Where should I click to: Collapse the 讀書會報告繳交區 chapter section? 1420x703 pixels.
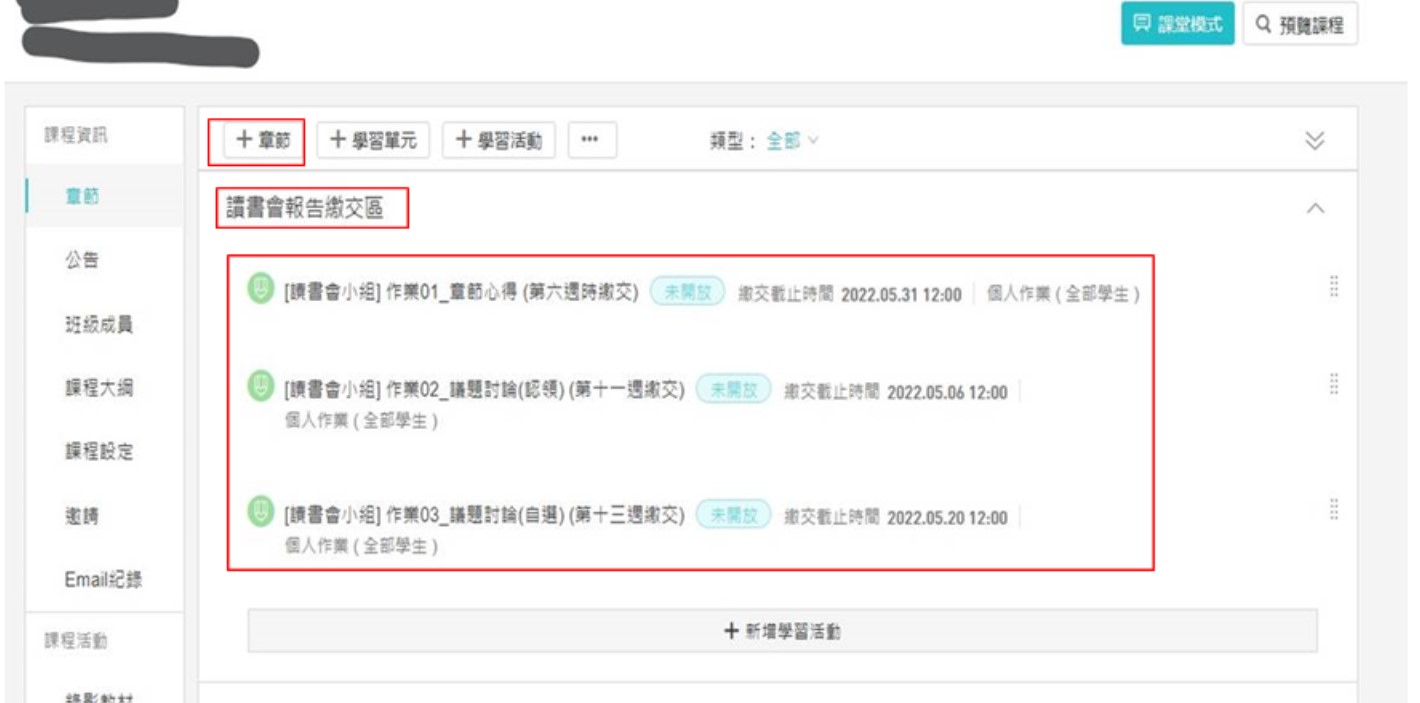coord(1316,209)
